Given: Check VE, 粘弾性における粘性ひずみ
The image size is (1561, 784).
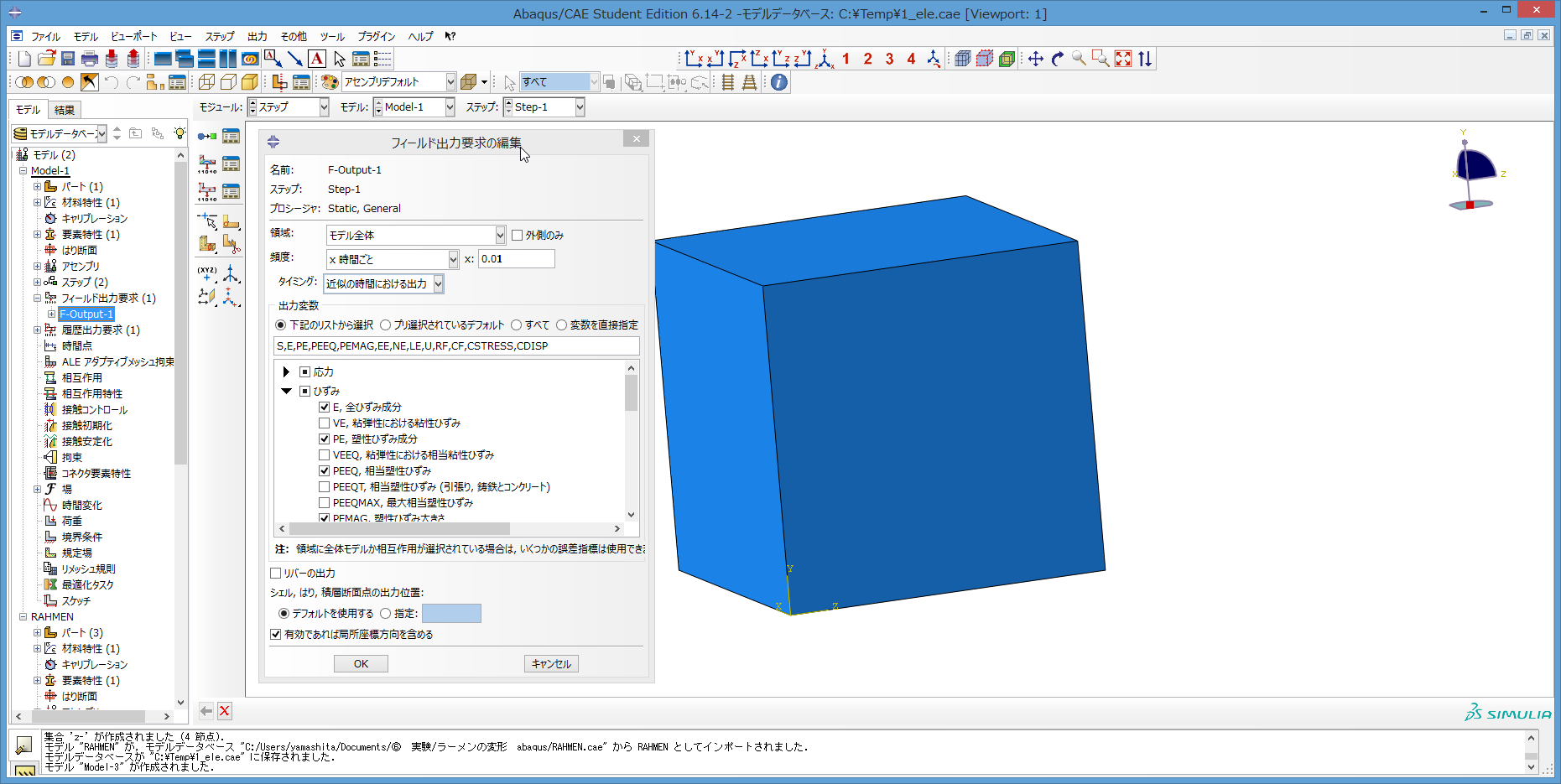Looking at the screenshot, I should pyautogui.click(x=324, y=423).
